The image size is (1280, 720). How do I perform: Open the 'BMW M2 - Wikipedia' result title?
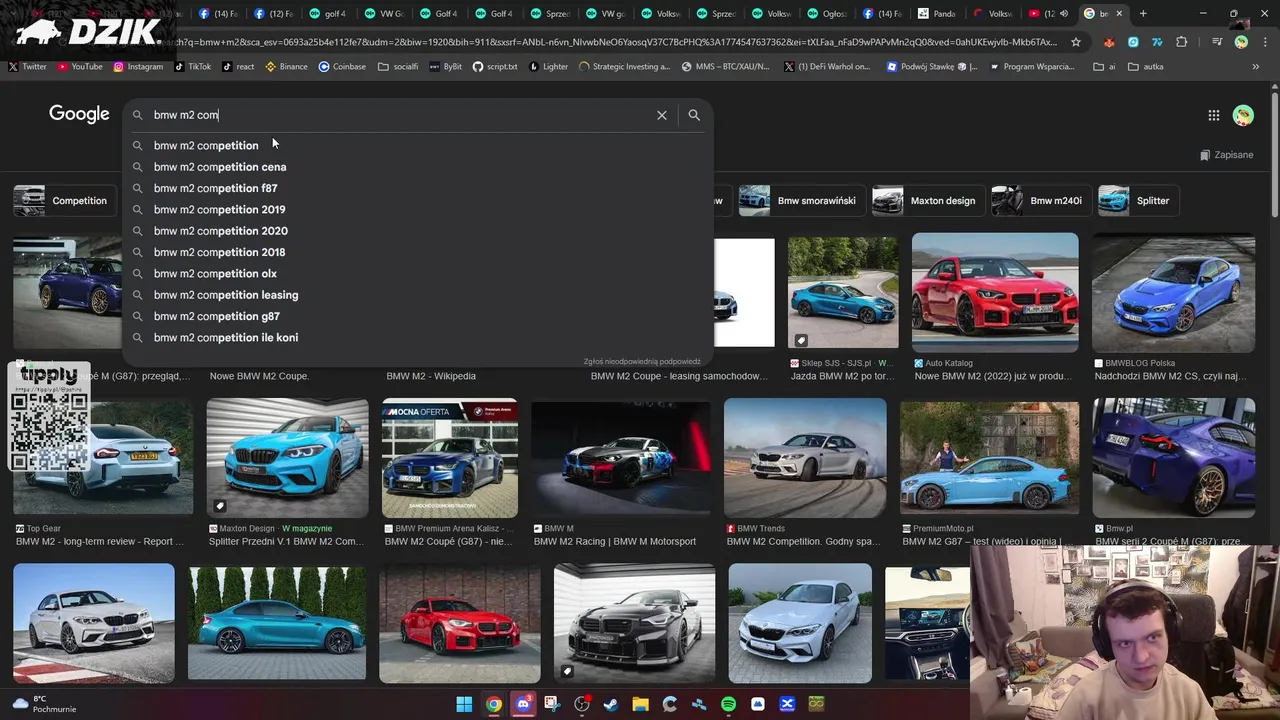(431, 376)
